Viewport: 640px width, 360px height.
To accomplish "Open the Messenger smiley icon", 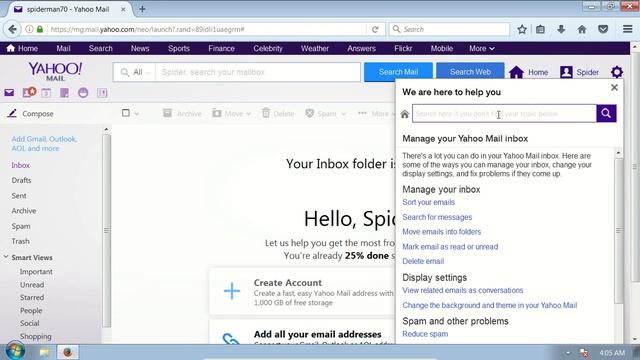I will 83,93.
